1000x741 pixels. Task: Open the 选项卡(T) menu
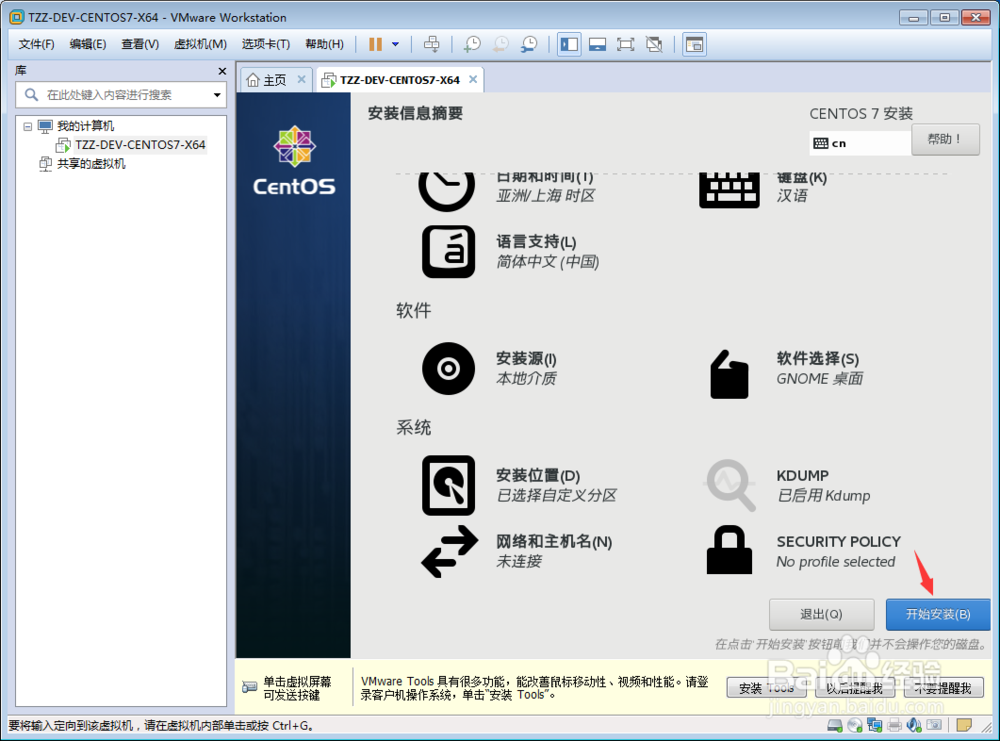click(x=266, y=44)
